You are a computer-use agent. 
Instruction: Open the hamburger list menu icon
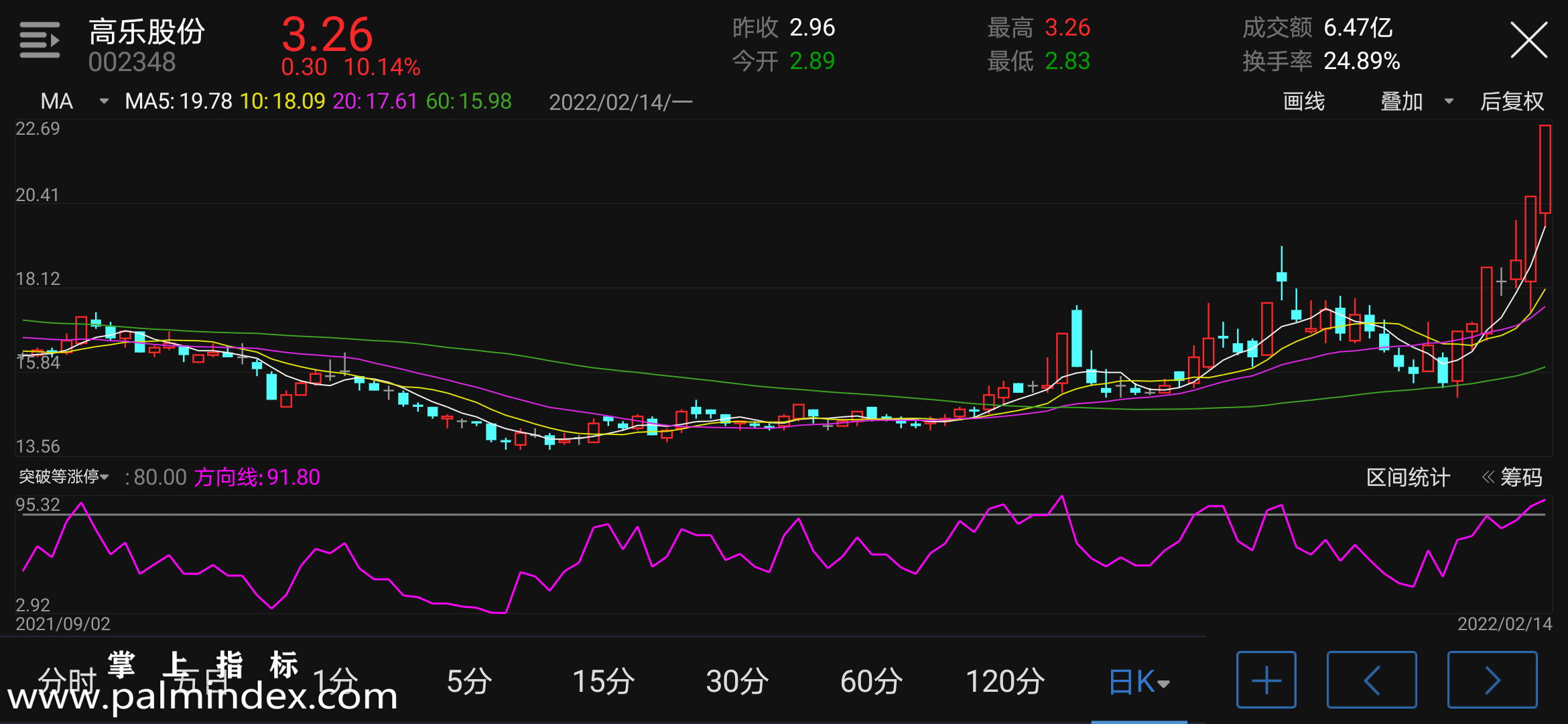(x=40, y=40)
